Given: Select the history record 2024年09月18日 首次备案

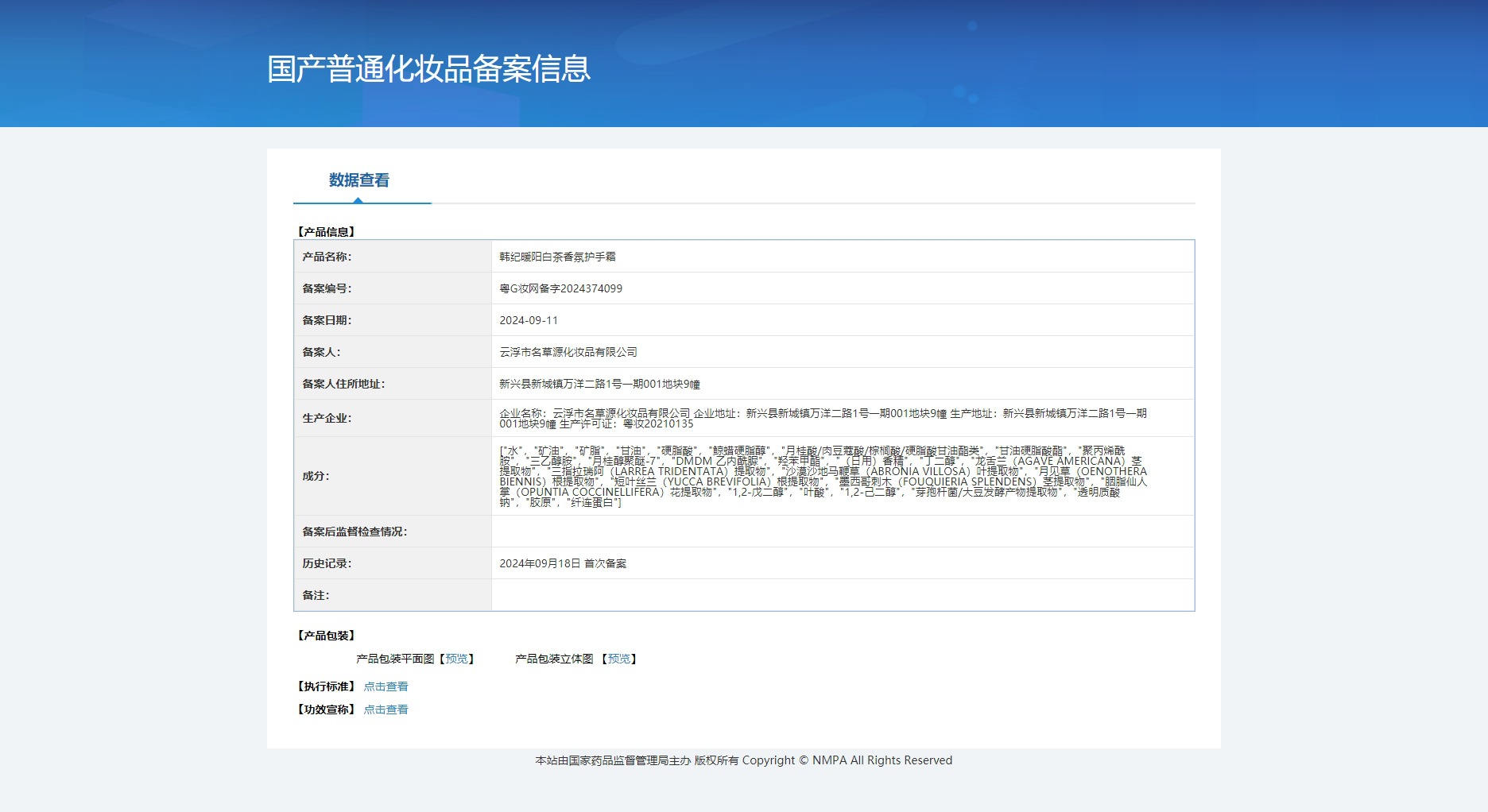Looking at the screenshot, I should (563, 563).
